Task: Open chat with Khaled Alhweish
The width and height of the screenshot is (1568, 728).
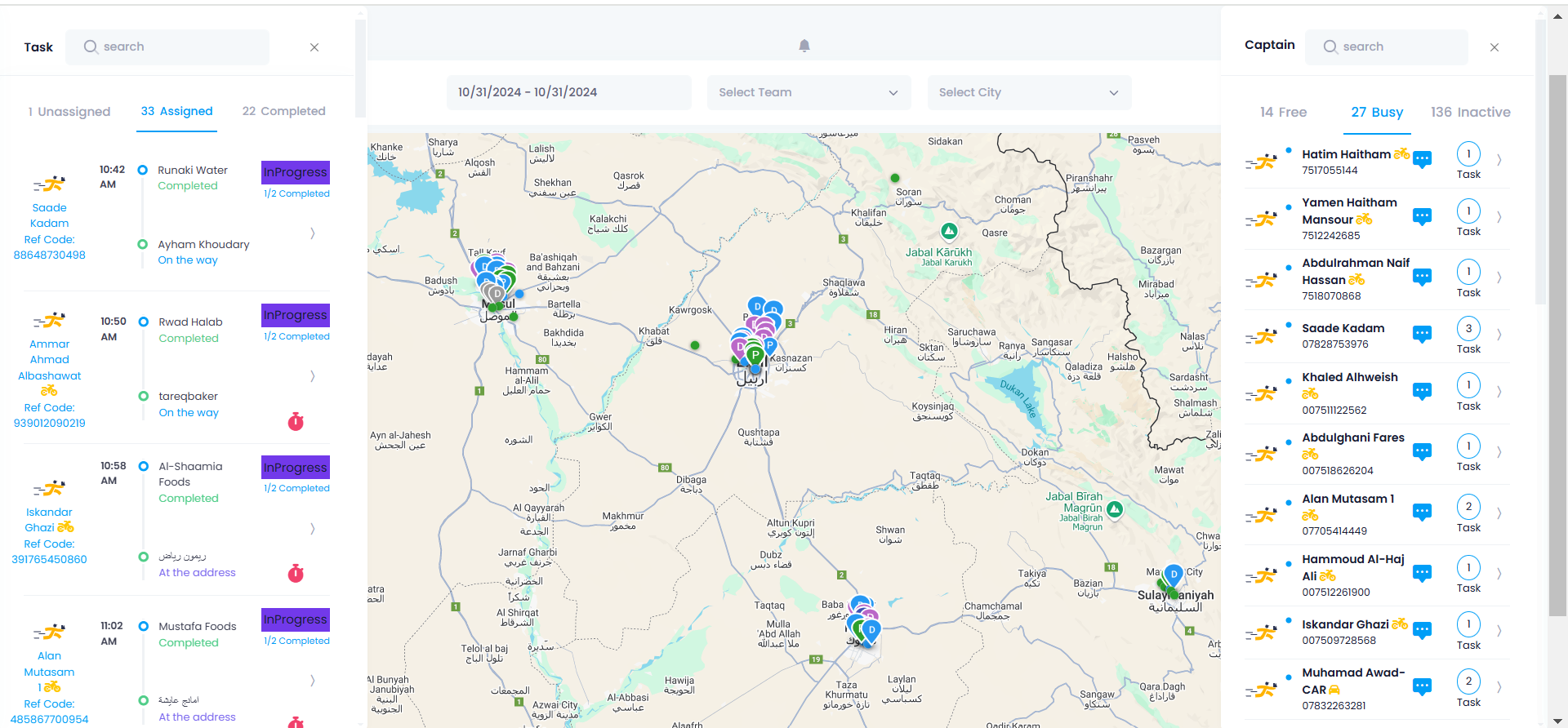Action: 1422,391
